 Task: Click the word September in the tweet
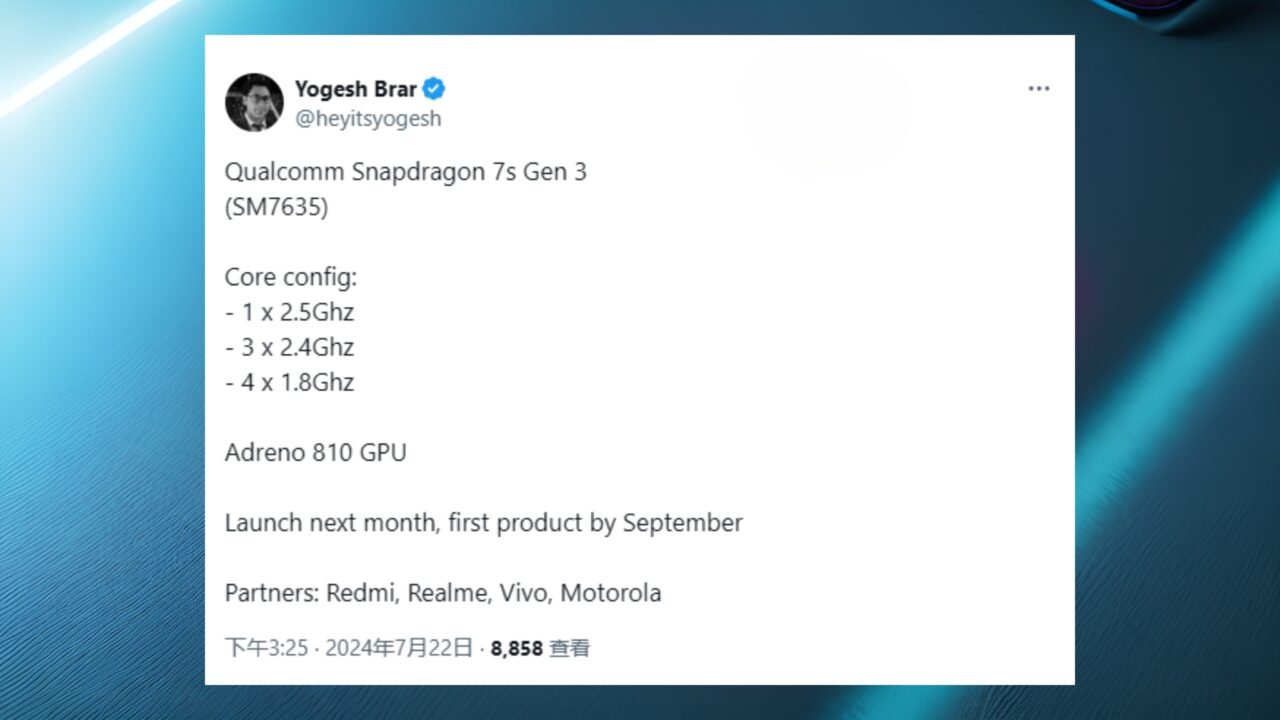[x=682, y=522]
